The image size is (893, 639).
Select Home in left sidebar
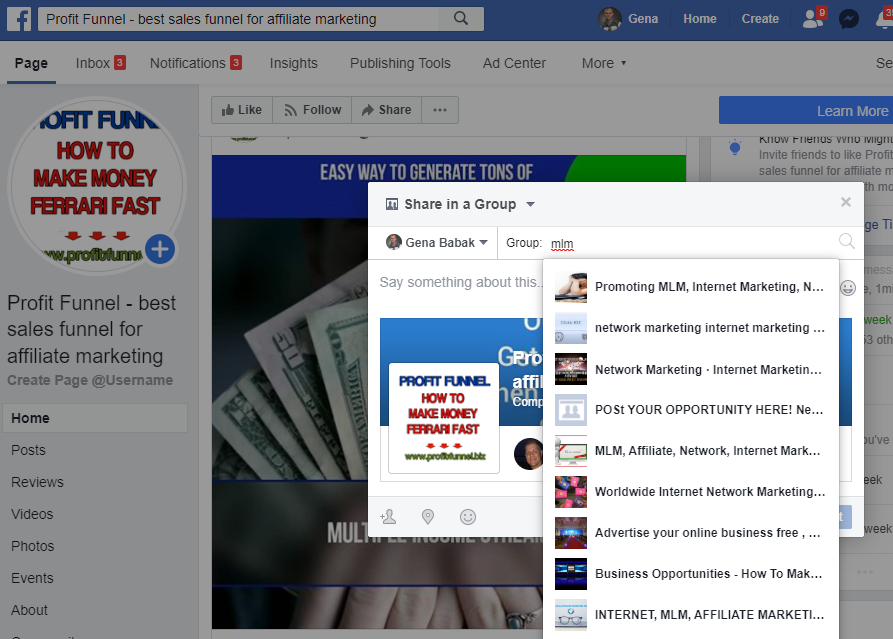point(95,418)
